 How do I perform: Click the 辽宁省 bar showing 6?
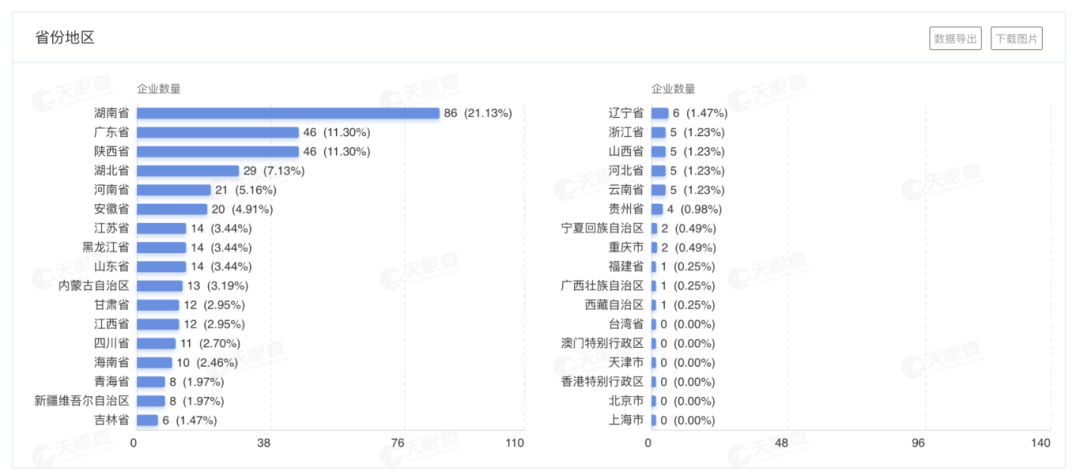click(659, 113)
